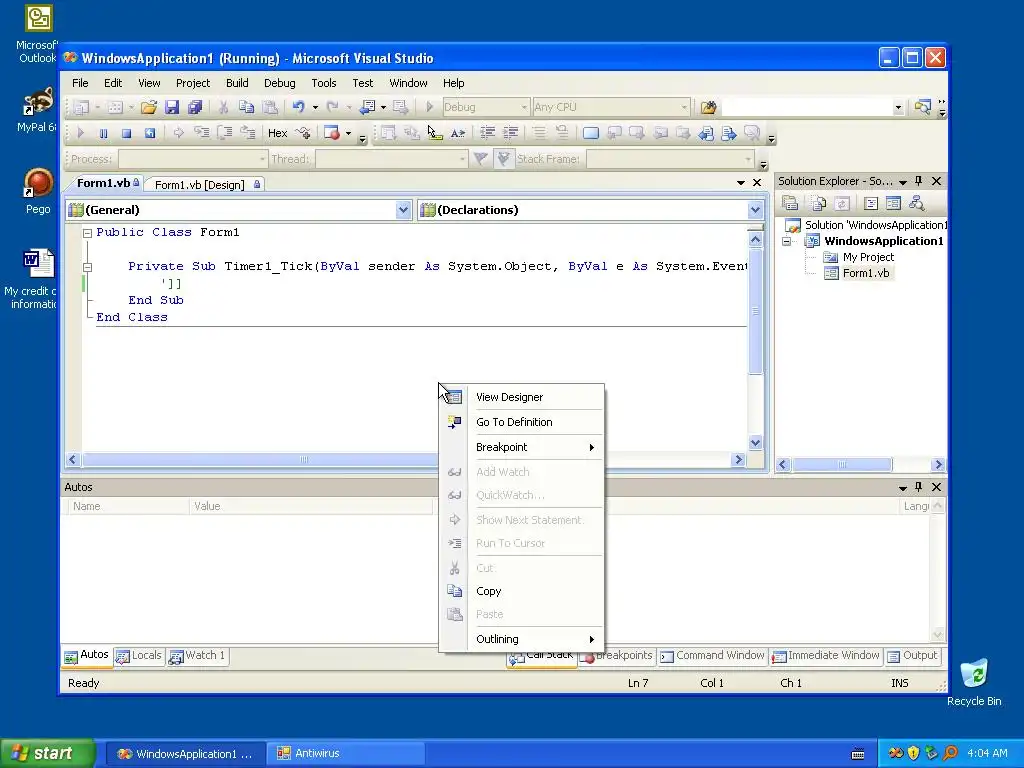
Task: Switch to the Watch 1 tab
Action: click(198, 656)
